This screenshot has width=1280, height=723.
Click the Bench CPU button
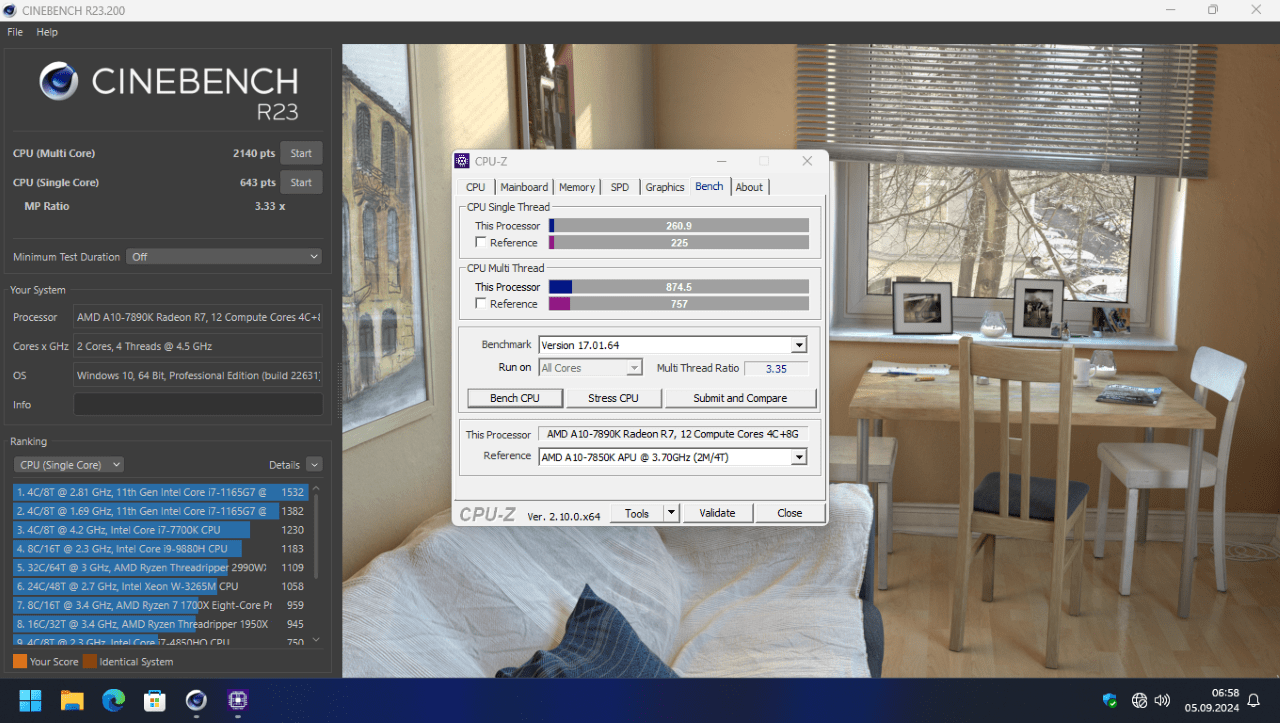click(514, 398)
